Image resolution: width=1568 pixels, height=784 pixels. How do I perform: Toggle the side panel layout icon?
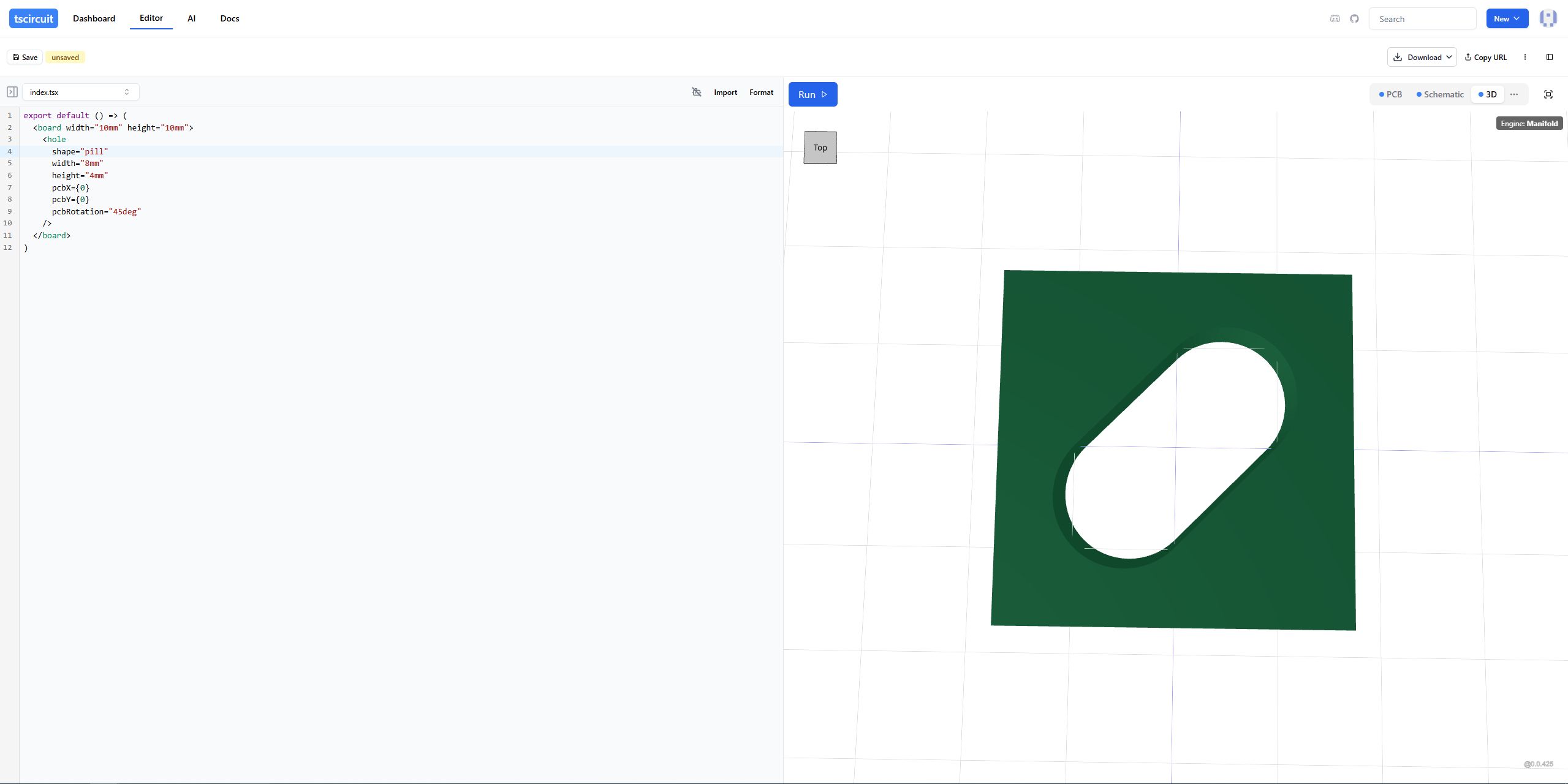pos(1550,57)
